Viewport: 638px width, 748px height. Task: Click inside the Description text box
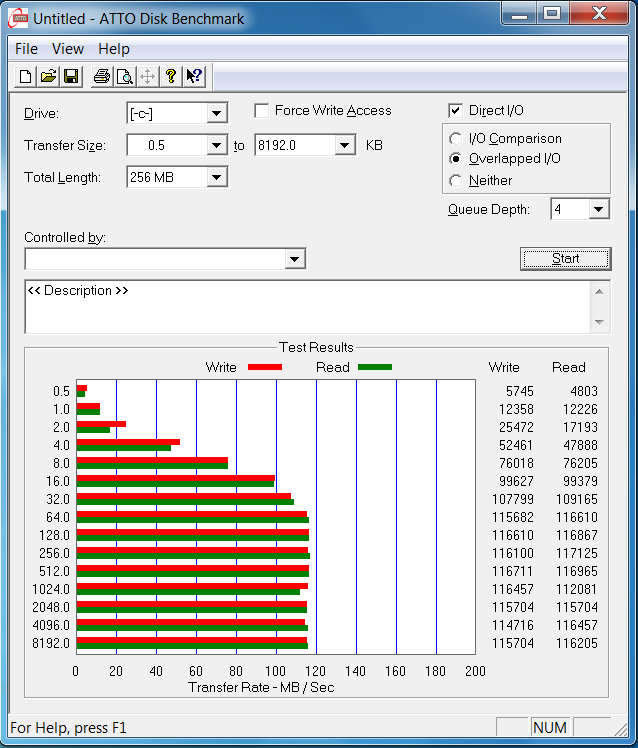click(300, 306)
